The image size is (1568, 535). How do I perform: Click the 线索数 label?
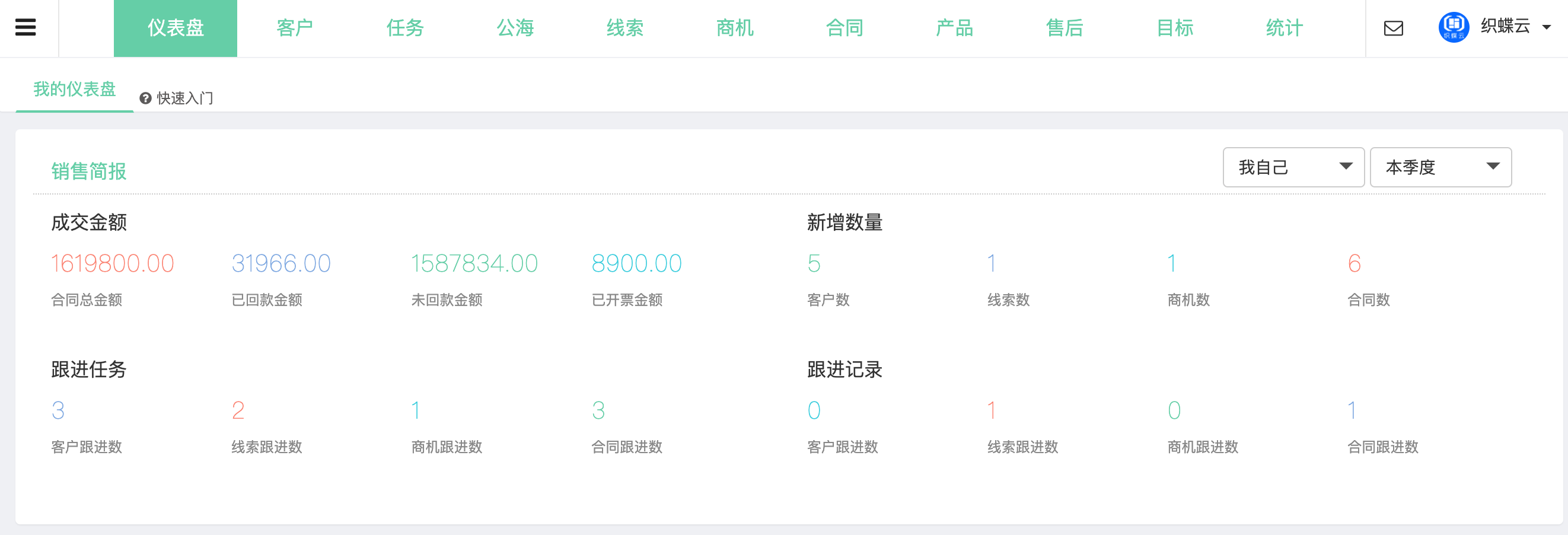(1009, 300)
